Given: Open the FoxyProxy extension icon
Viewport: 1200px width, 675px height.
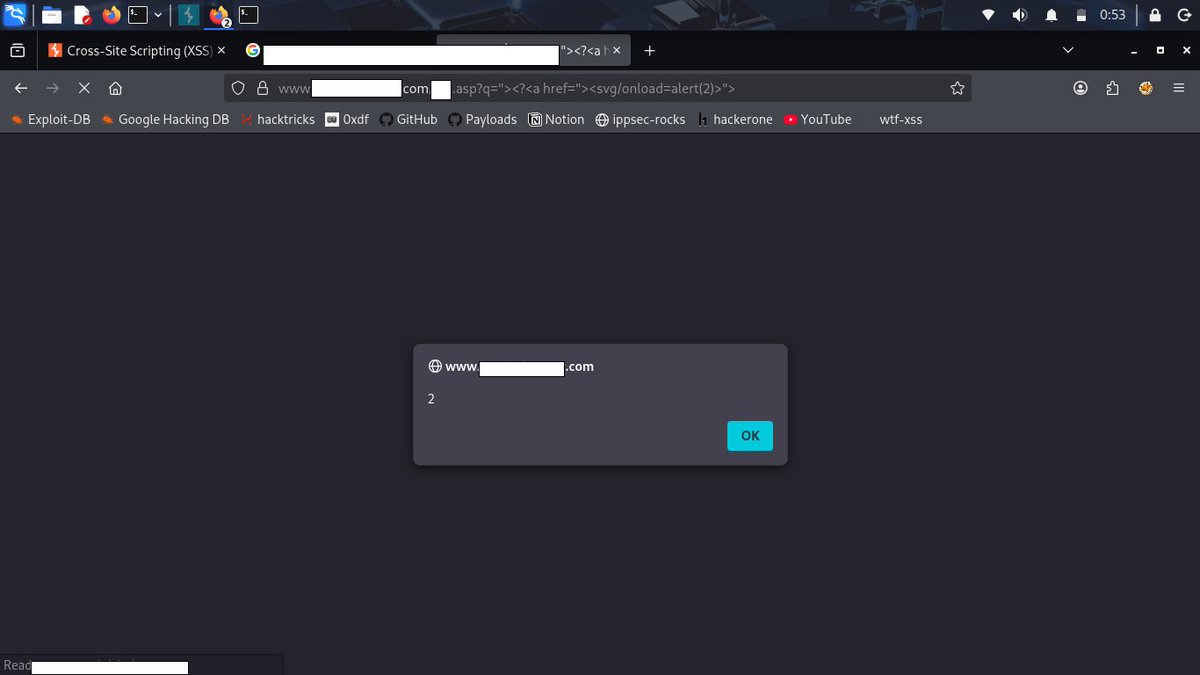Looking at the screenshot, I should (1145, 88).
